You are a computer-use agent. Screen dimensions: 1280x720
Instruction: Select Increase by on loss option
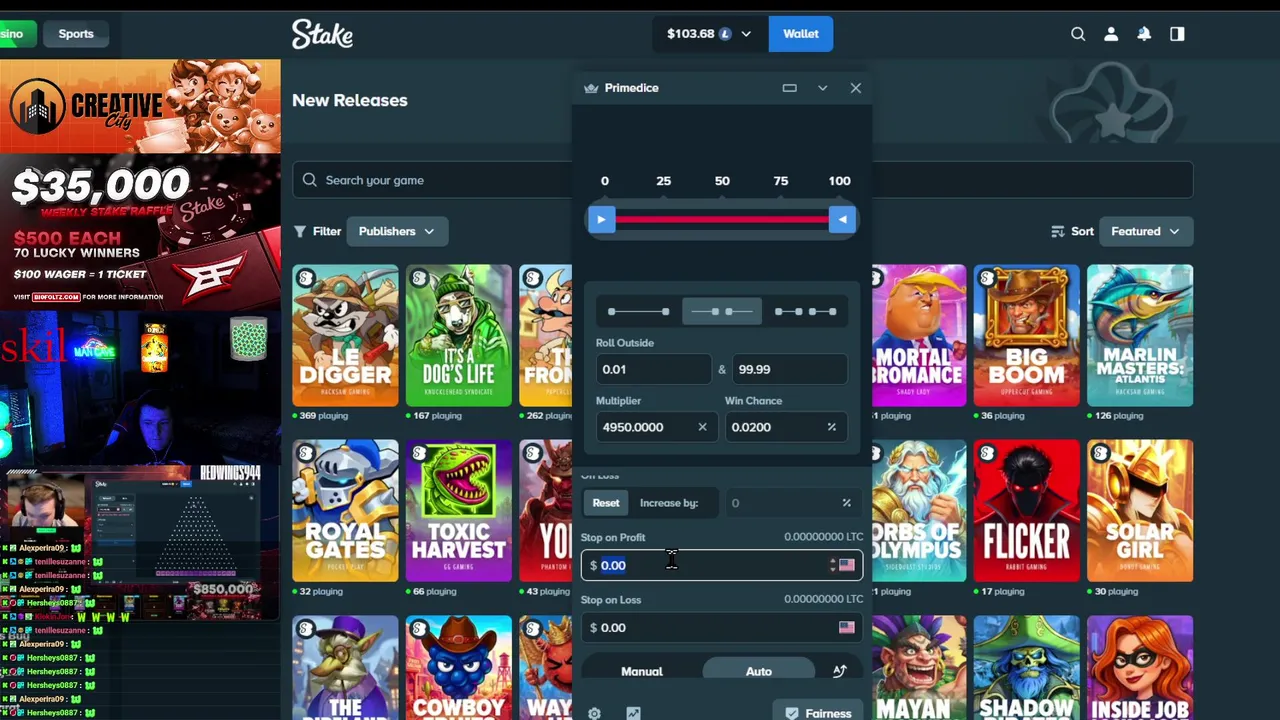click(x=669, y=503)
